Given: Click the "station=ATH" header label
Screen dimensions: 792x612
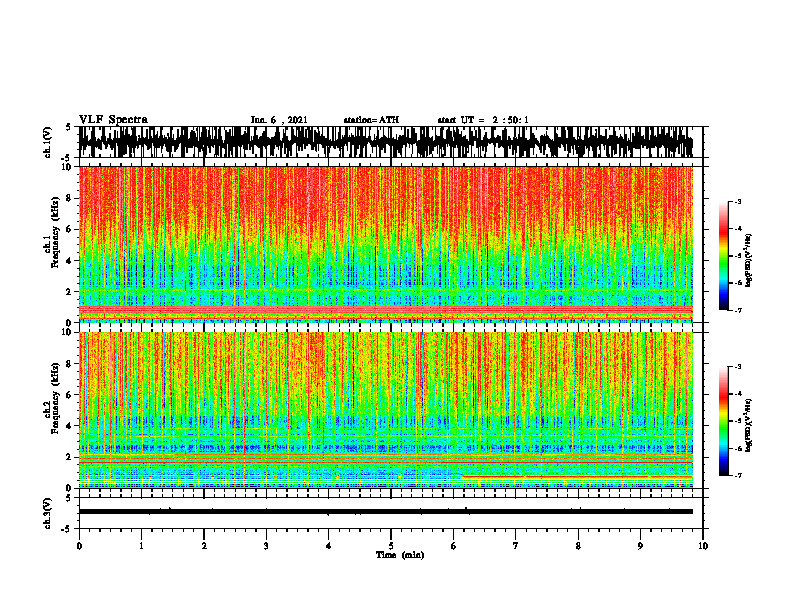Looking at the screenshot, I should tap(371, 120).
